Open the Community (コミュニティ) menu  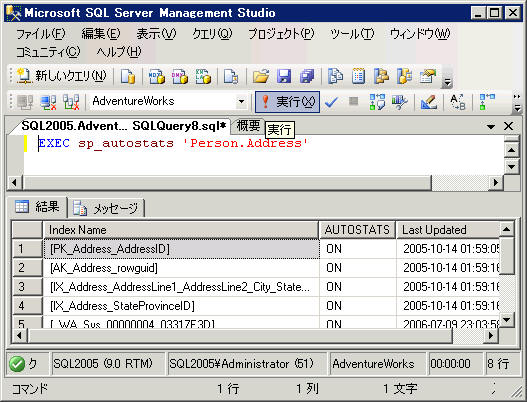pyautogui.click(x=48, y=52)
